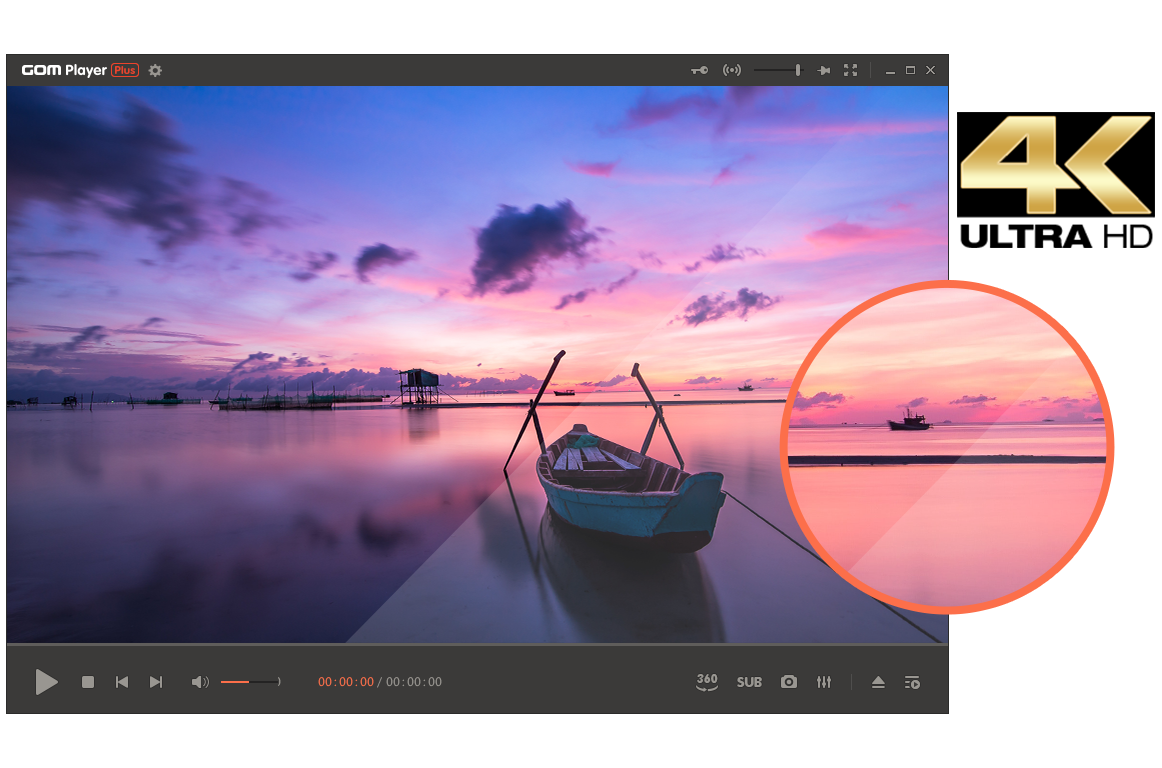This screenshot has height=768, width=1162.
Task: Adjust the volume slider
Action: coord(248,682)
